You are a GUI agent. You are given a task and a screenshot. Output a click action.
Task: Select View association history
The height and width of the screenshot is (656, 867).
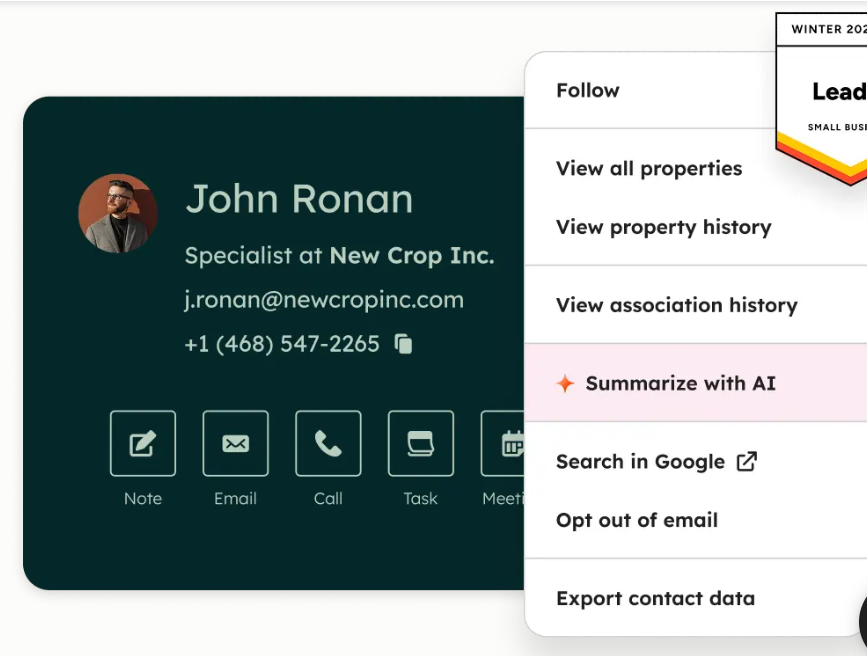[677, 305]
